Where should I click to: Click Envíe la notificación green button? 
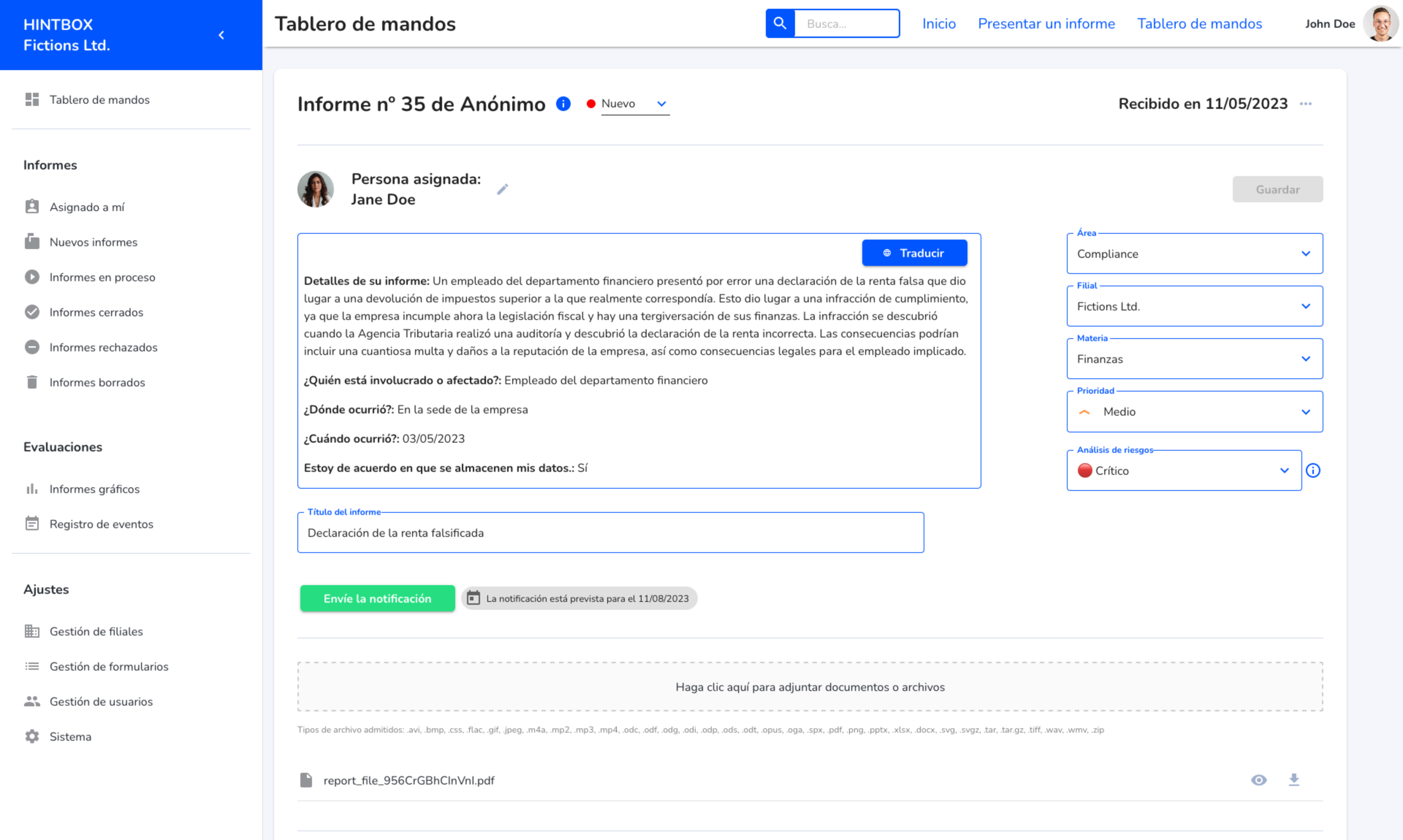click(x=377, y=598)
